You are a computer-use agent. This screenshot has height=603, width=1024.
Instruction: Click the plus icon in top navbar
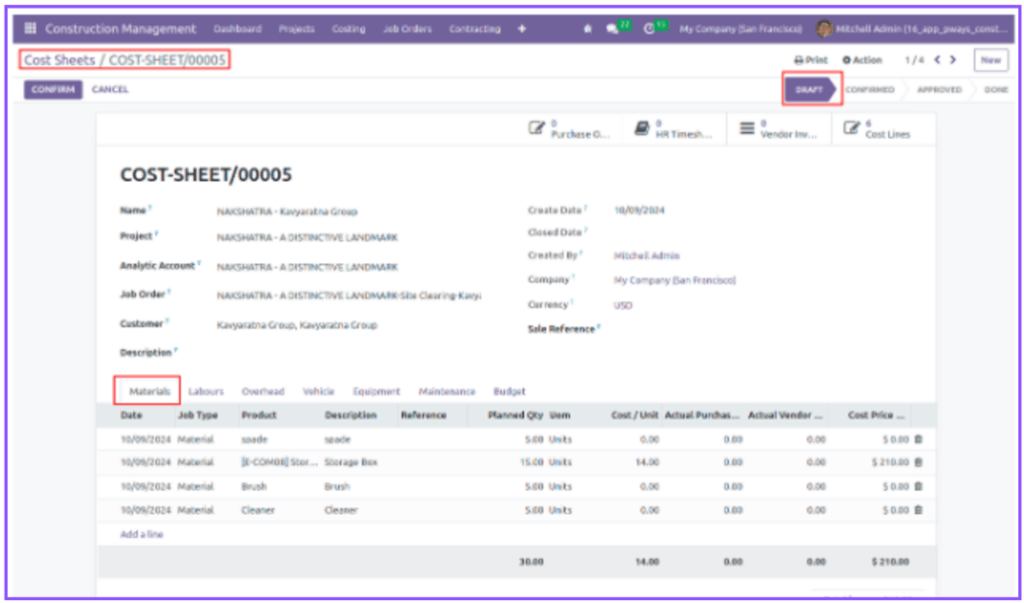pos(521,29)
